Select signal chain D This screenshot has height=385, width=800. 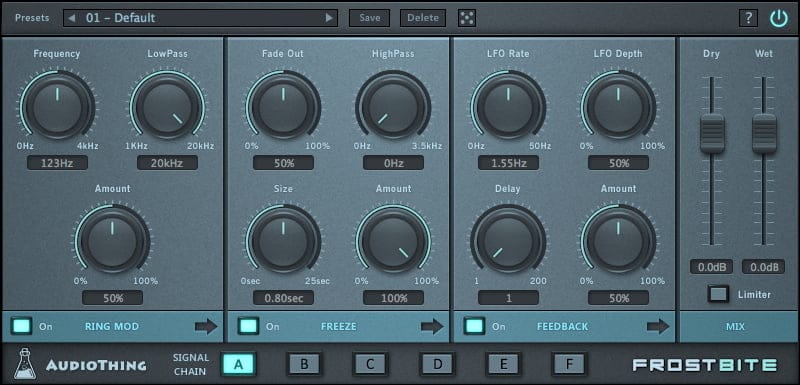point(437,364)
